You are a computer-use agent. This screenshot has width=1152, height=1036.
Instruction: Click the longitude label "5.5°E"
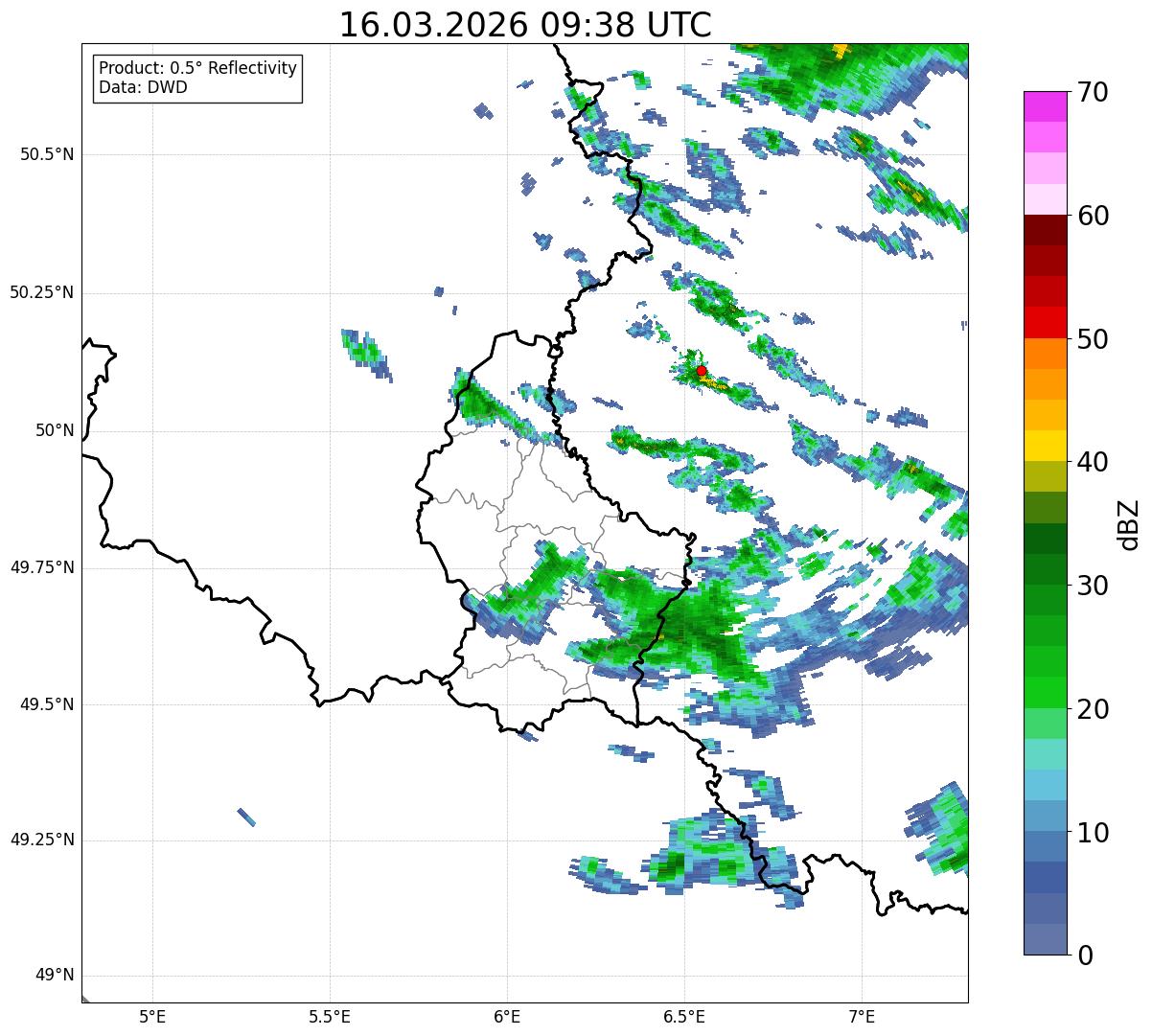coord(330,1017)
